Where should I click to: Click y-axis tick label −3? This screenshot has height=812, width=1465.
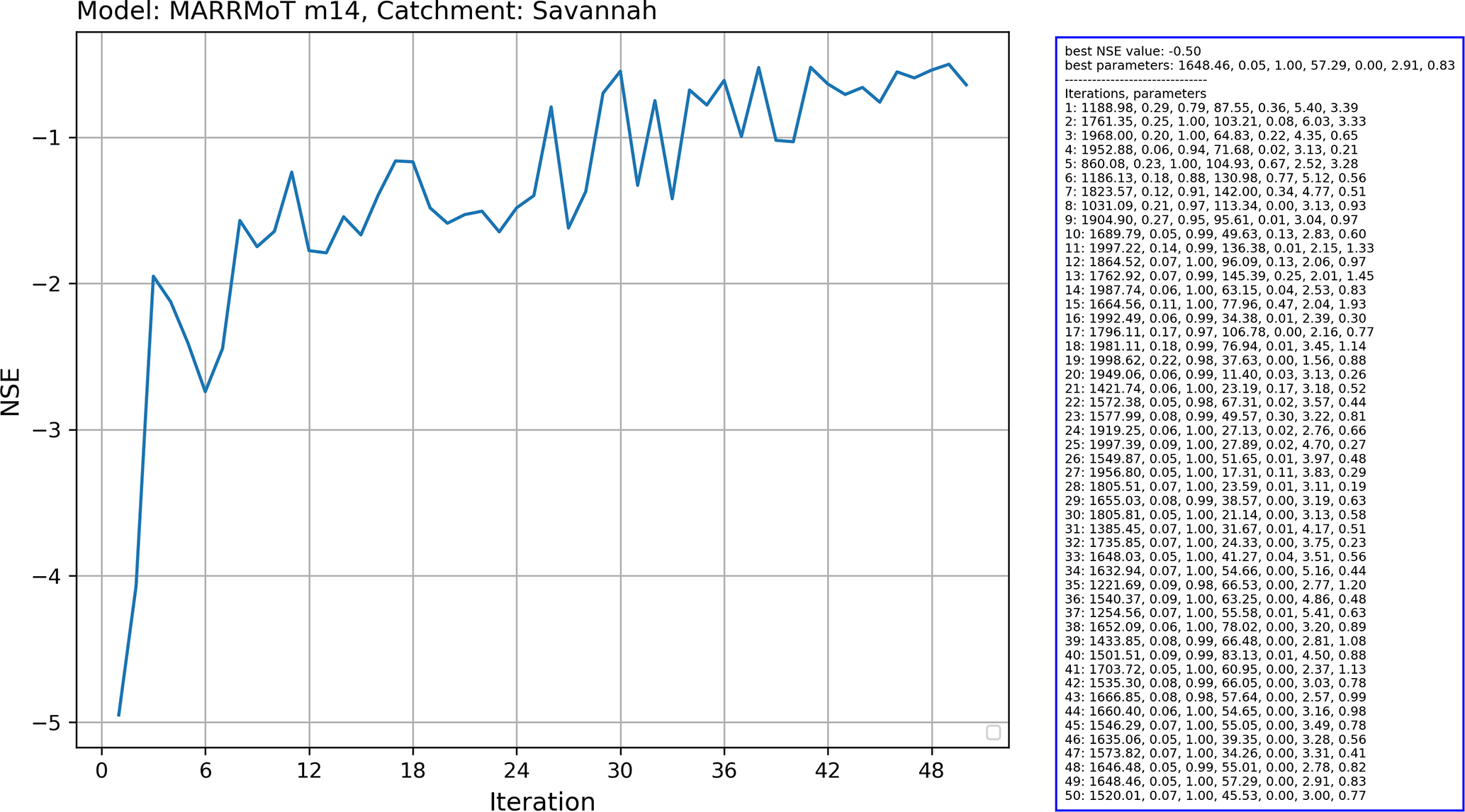pos(47,430)
